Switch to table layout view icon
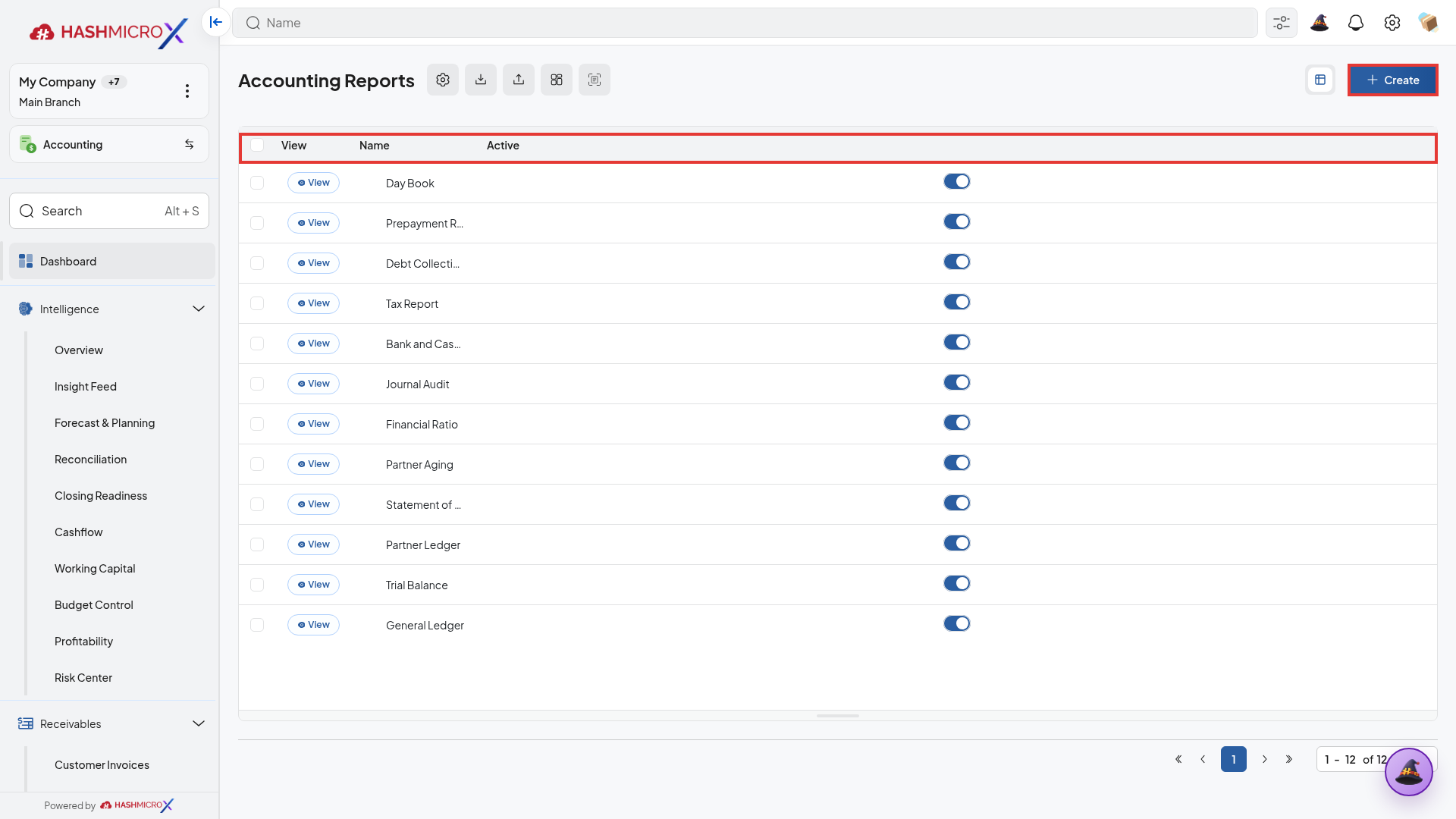1456x819 pixels. tap(1320, 80)
